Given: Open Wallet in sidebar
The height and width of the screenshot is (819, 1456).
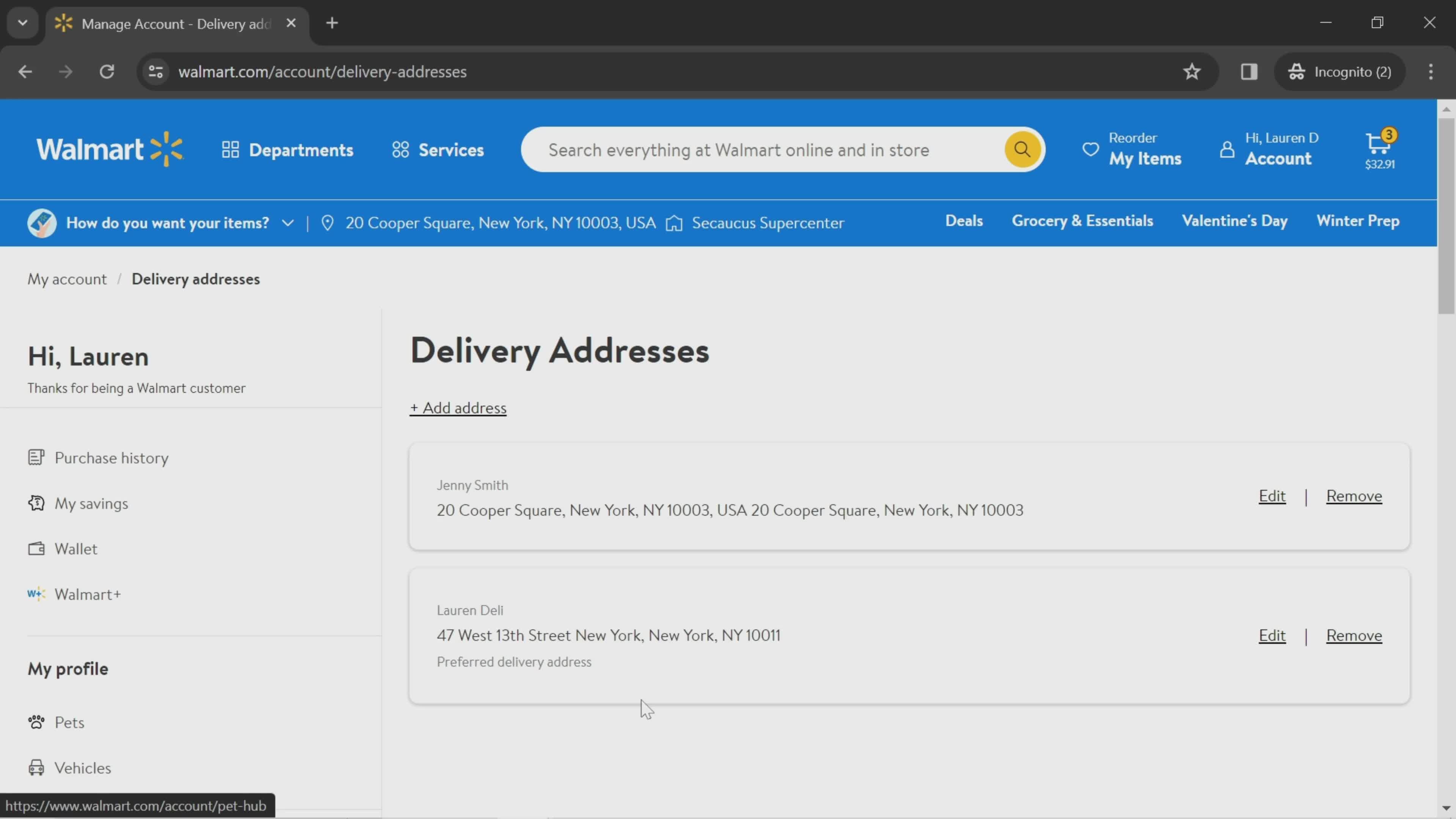Looking at the screenshot, I should pos(62,549).
